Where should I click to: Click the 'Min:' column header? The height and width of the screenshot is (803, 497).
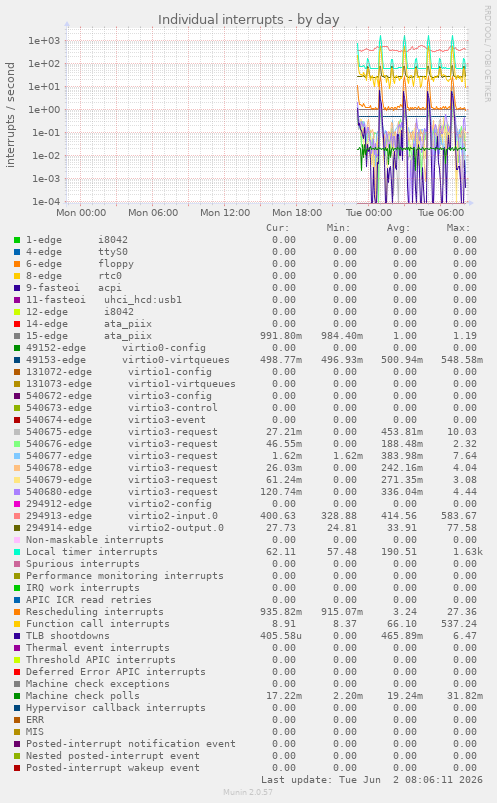[x=338, y=228]
